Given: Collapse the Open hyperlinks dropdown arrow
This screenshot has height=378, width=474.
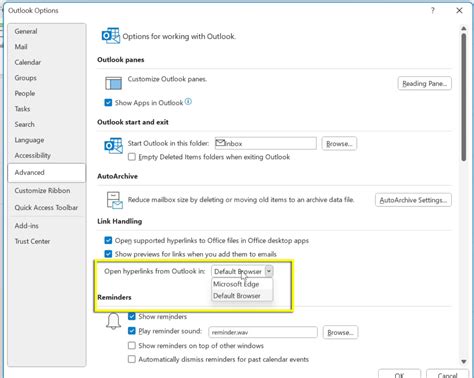Looking at the screenshot, I should (x=269, y=271).
